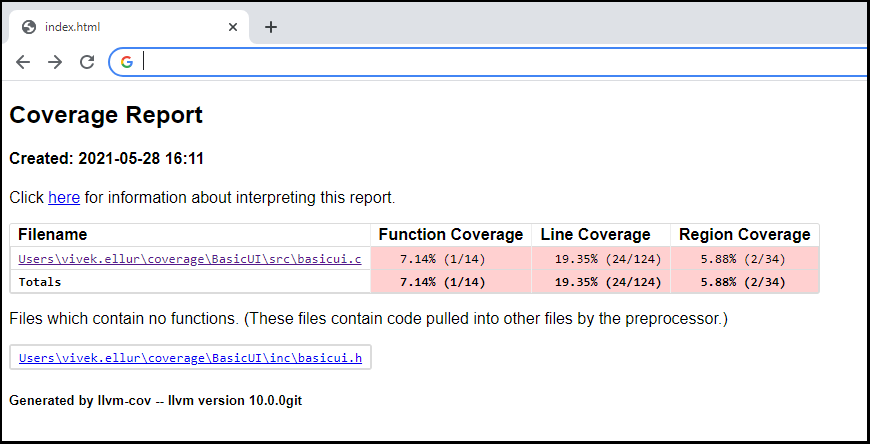Click the Totals region coverage 5.88% cell

744,282
